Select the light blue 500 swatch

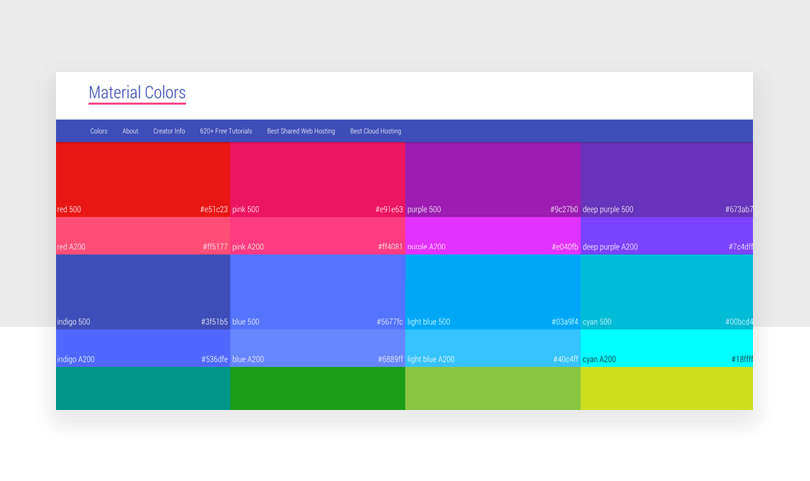493,292
